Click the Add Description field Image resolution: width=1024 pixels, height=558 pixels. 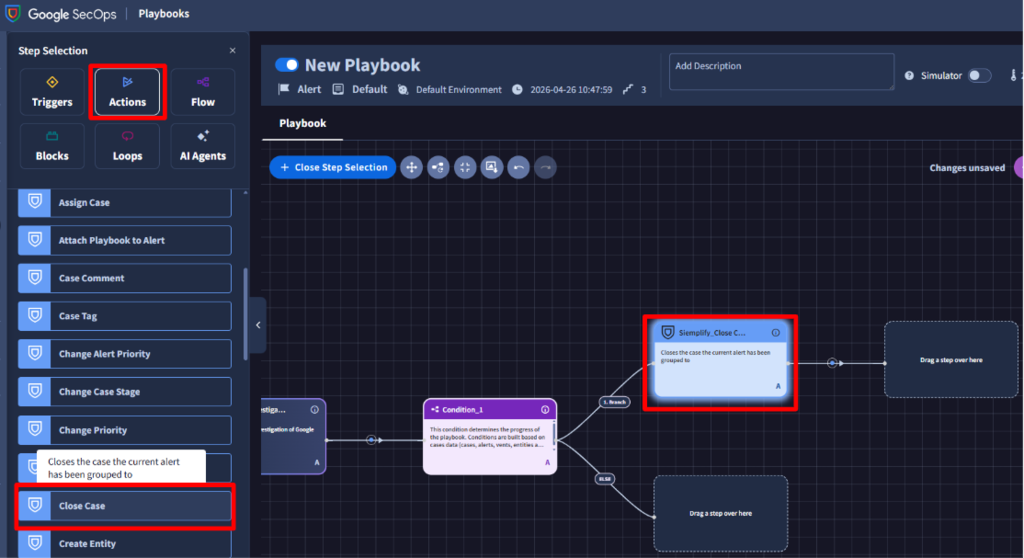[781, 72]
